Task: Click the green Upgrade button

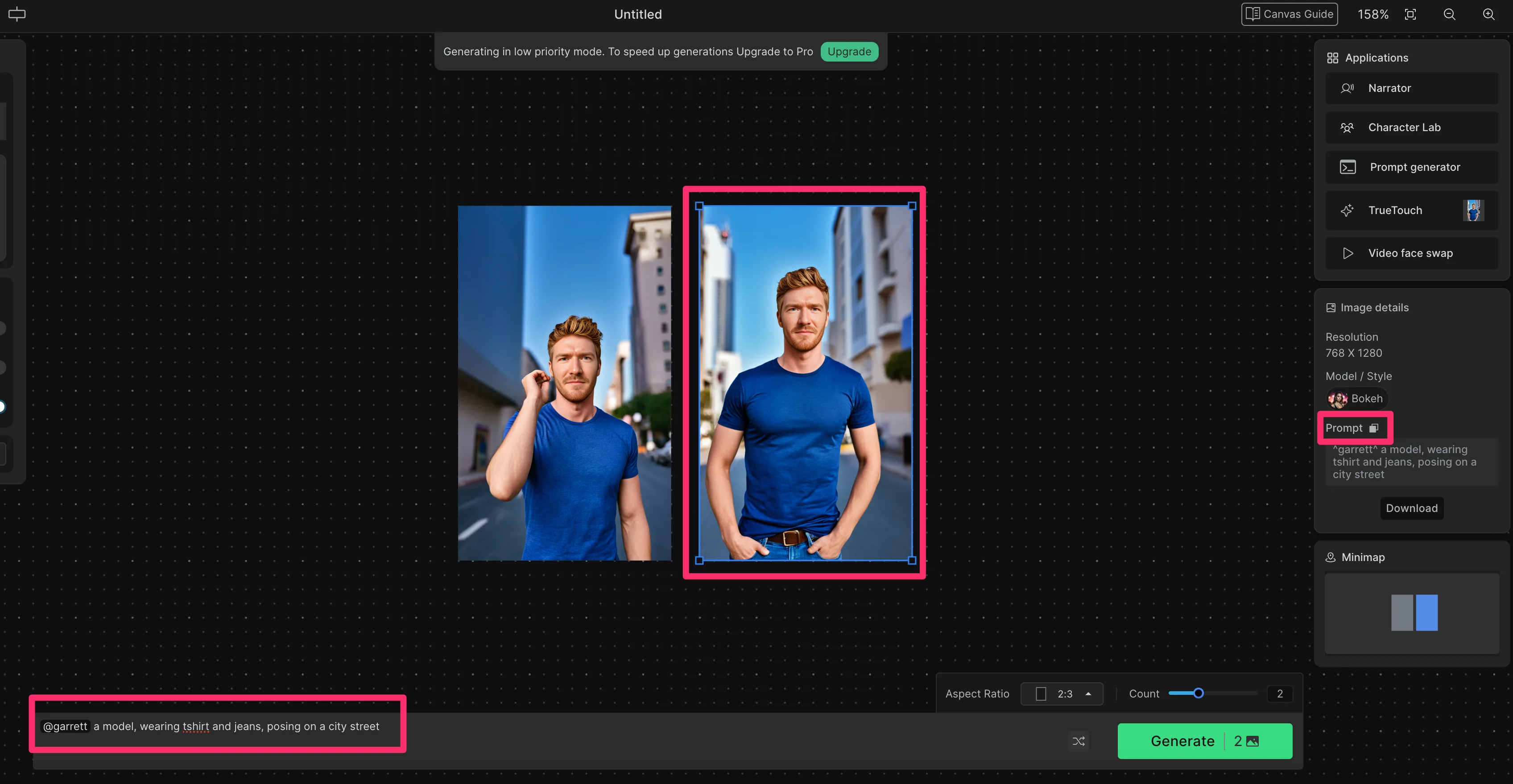Action: (x=849, y=52)
